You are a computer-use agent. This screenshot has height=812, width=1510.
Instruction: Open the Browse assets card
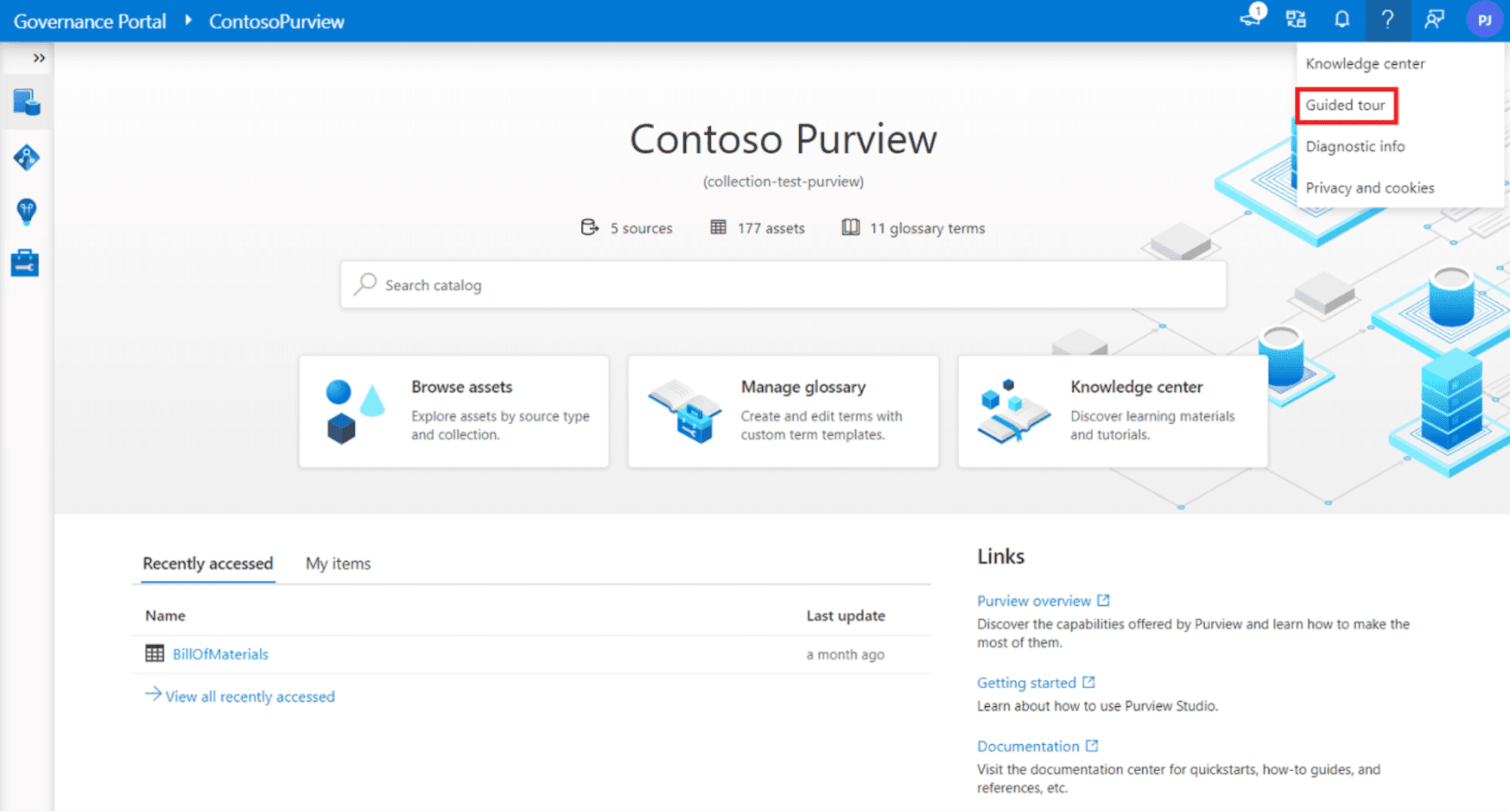[x=453, y=410]
